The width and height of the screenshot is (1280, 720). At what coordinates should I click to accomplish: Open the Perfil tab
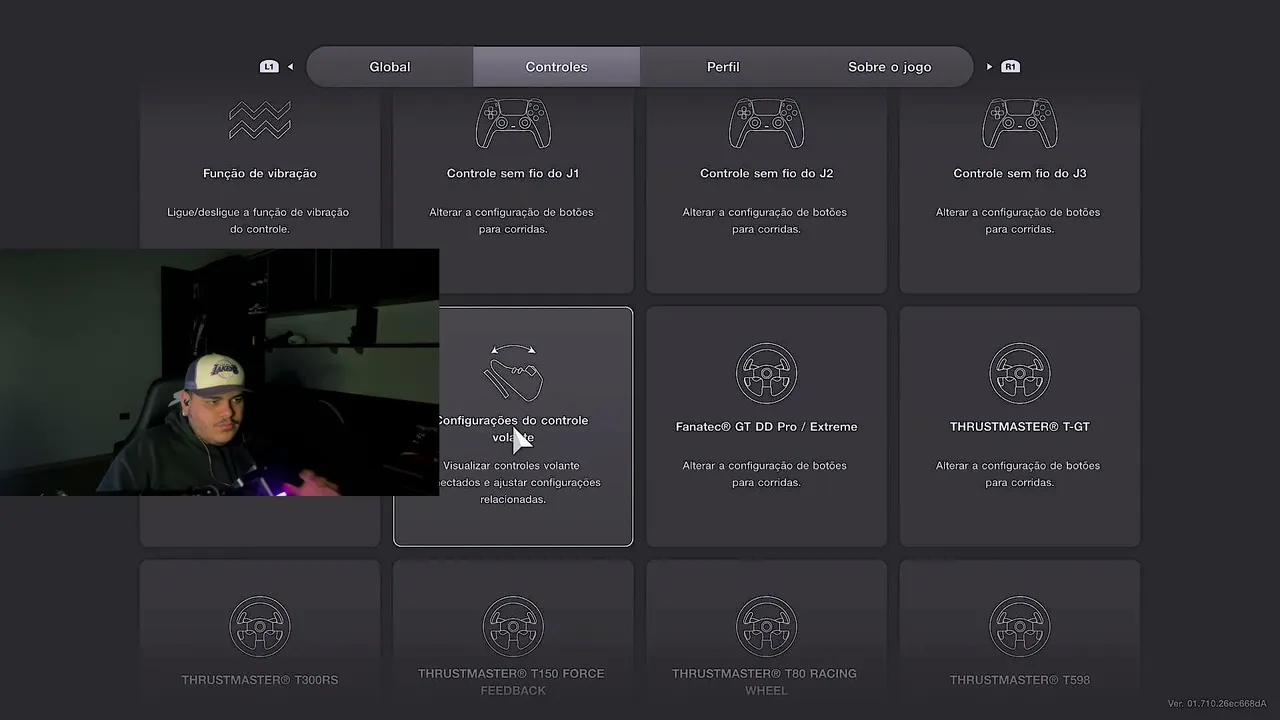pyautogui.click(x=723, y=67)
